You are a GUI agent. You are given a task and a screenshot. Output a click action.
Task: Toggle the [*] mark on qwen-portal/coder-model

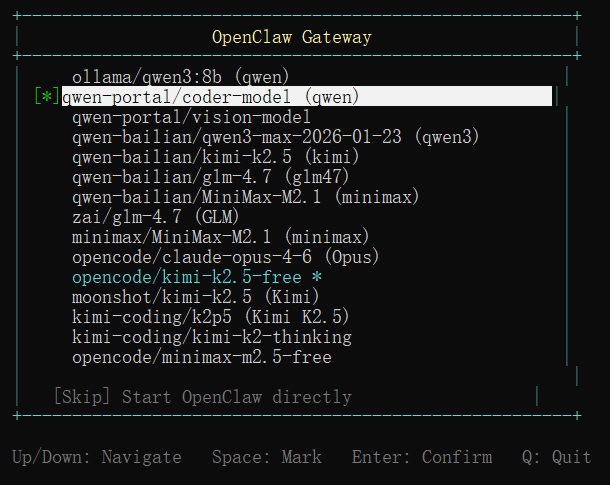47,96
